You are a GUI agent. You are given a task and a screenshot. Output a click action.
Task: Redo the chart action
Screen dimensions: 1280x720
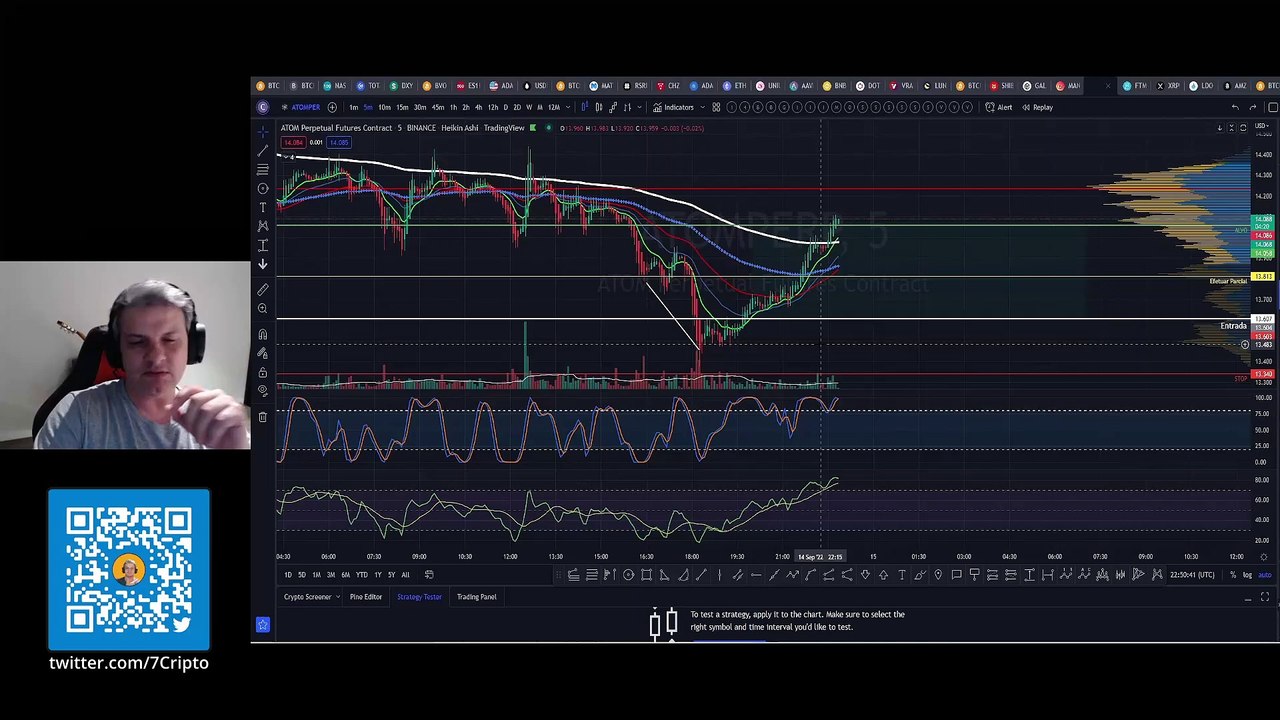tap(1253, 107)
